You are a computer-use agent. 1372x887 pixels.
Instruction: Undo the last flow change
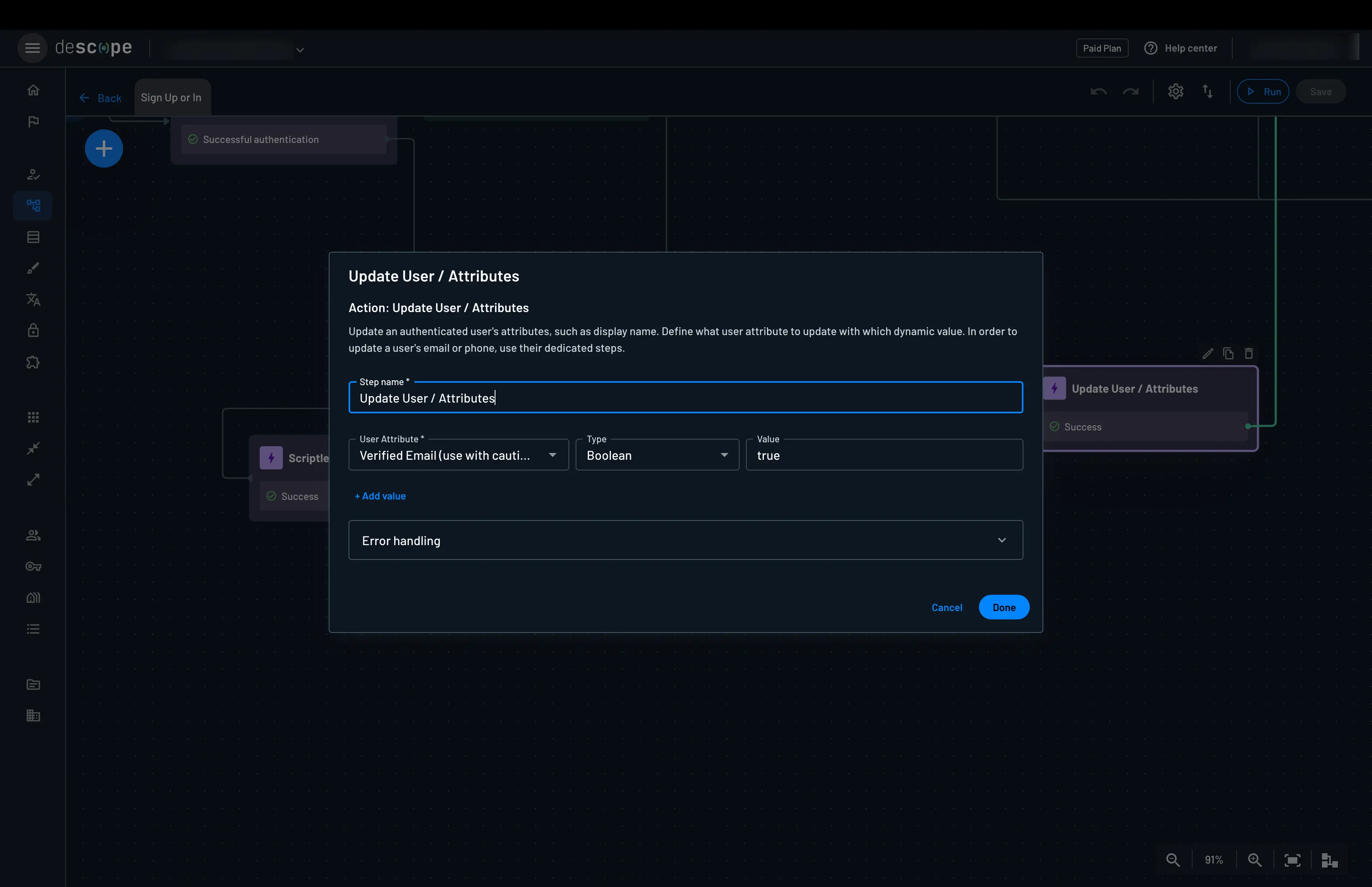coord(1098,92)
